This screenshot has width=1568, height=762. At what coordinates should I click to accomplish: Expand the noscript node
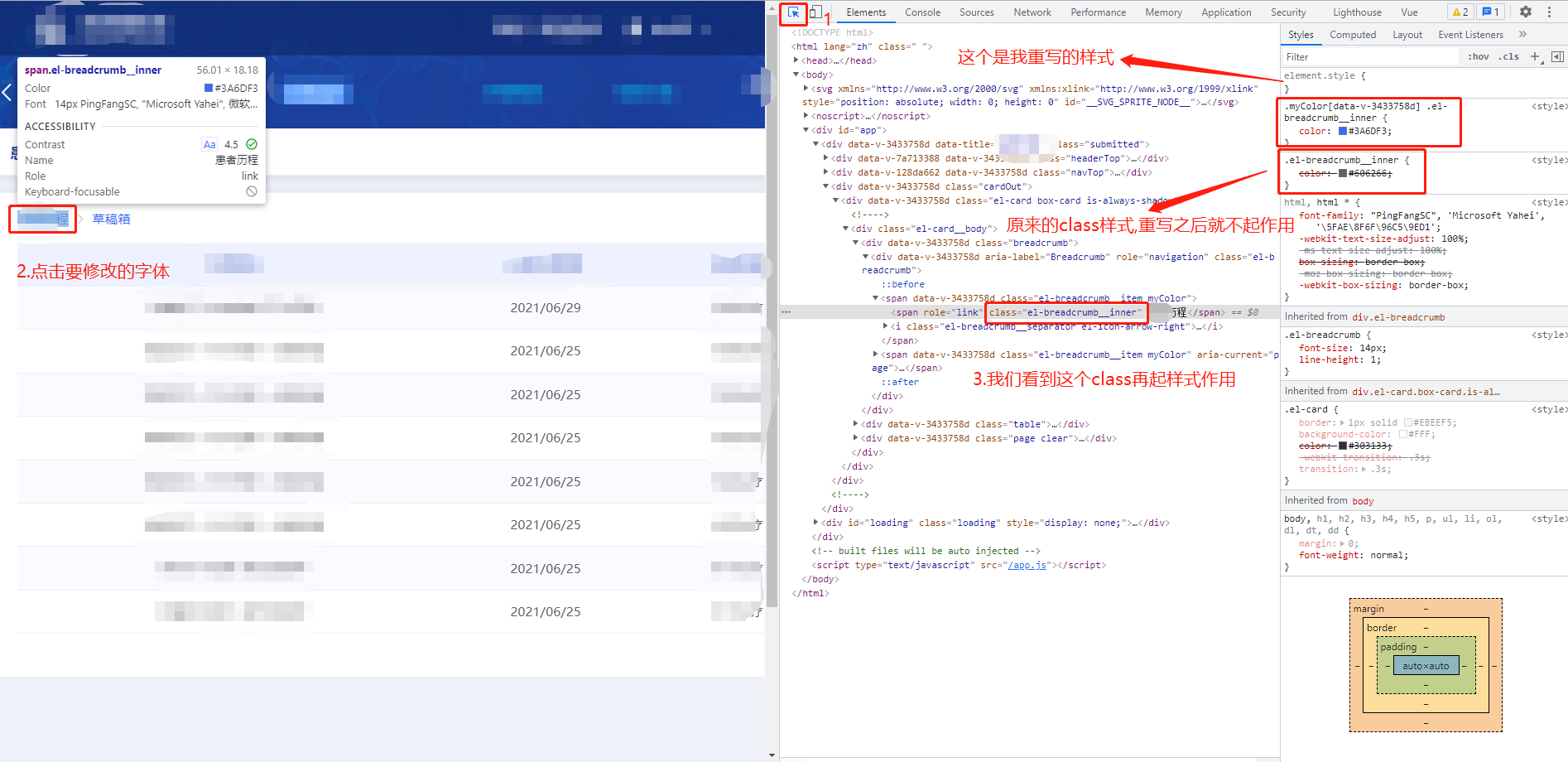806,116
